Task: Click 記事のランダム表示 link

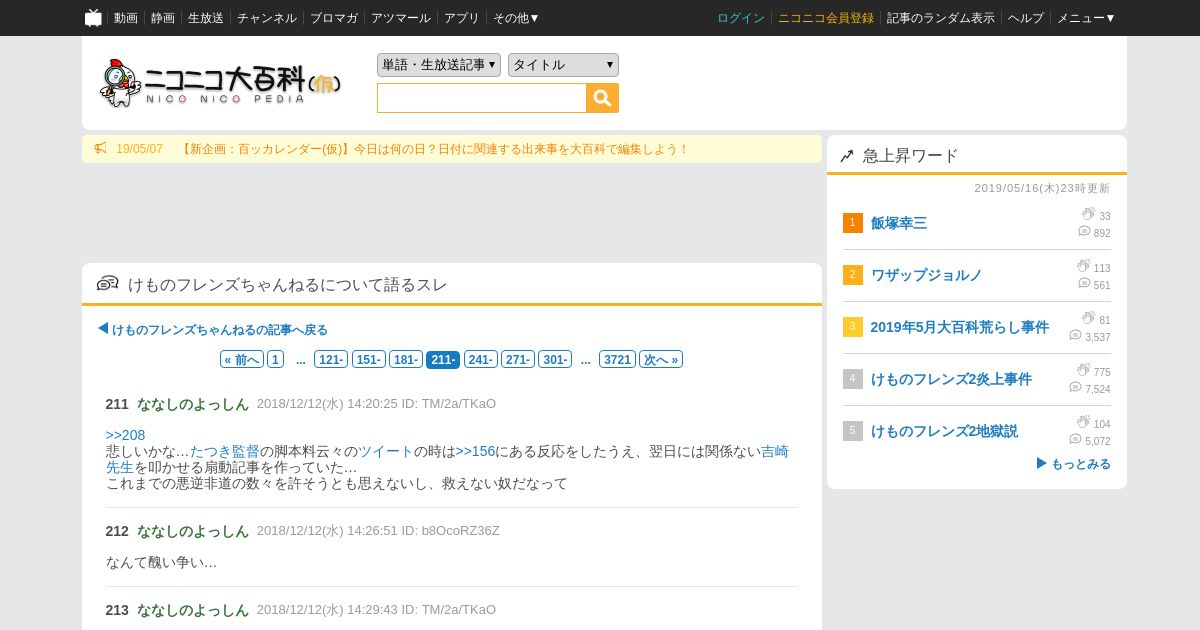Action: [x=941, y=18]
